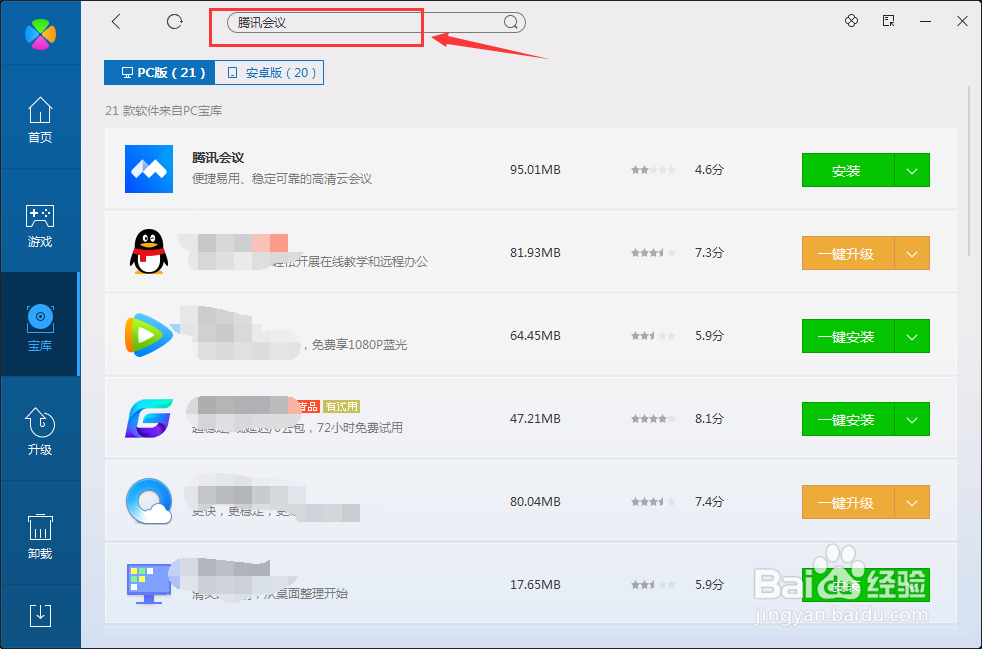The width and height of the screenshot is (982, 649).
Task: Expand install options for 64.45MB row
Action: click(912, 336)
